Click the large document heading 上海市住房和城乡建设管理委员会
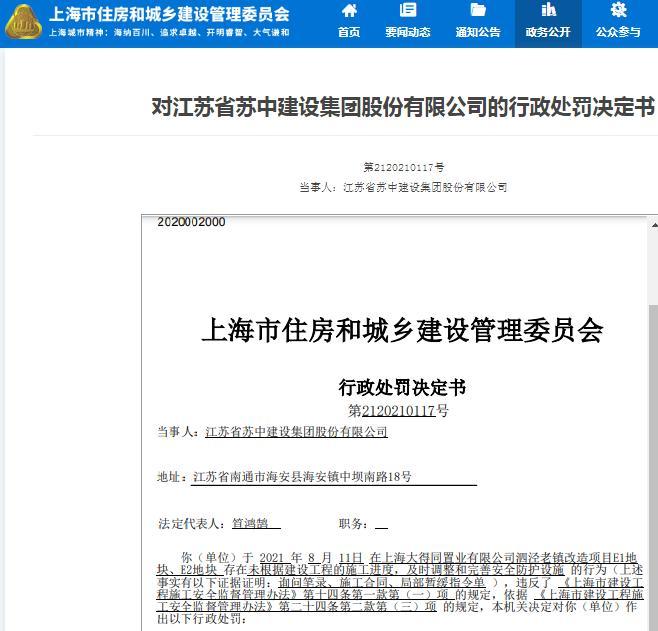658x631 pixels. click(x=402, y=330)
